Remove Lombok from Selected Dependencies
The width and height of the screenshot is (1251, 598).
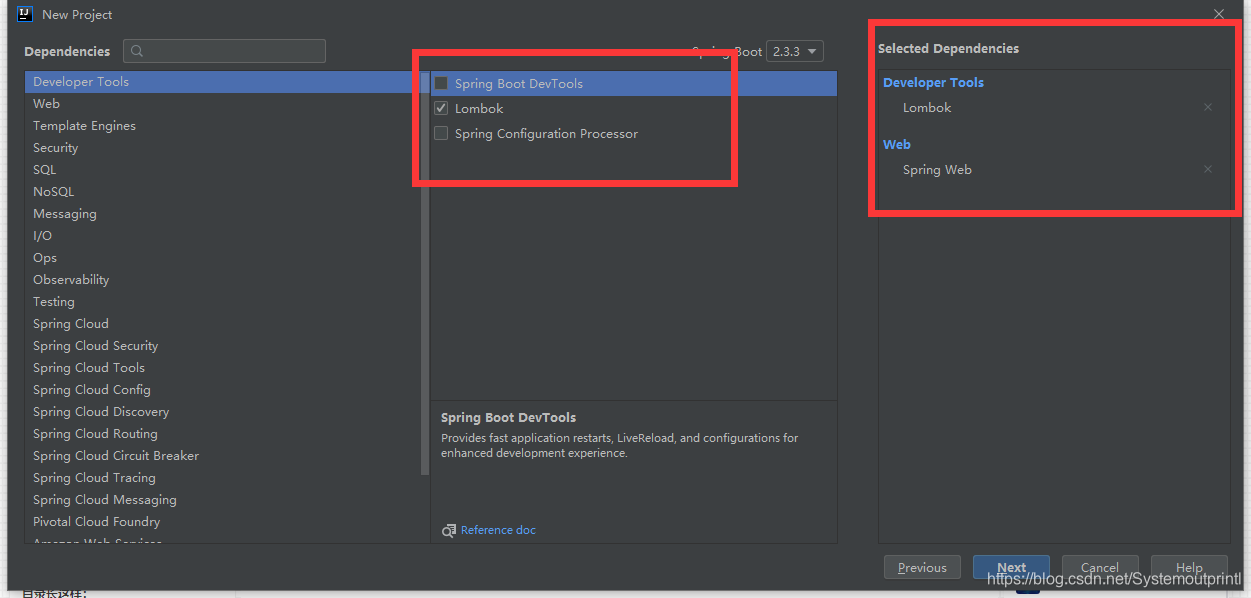(1208, 107)
